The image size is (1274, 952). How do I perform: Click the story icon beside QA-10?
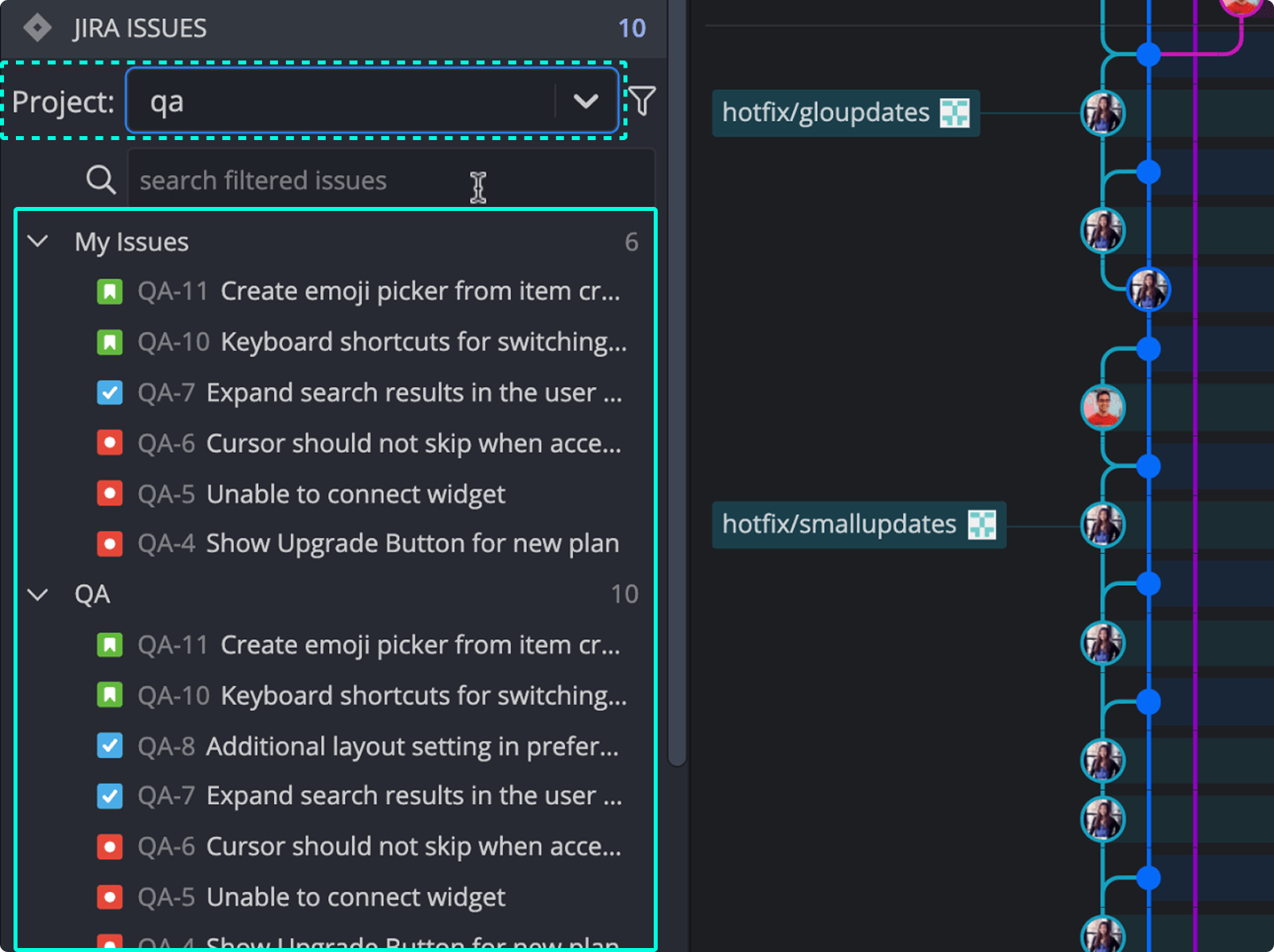coord(110,341)
